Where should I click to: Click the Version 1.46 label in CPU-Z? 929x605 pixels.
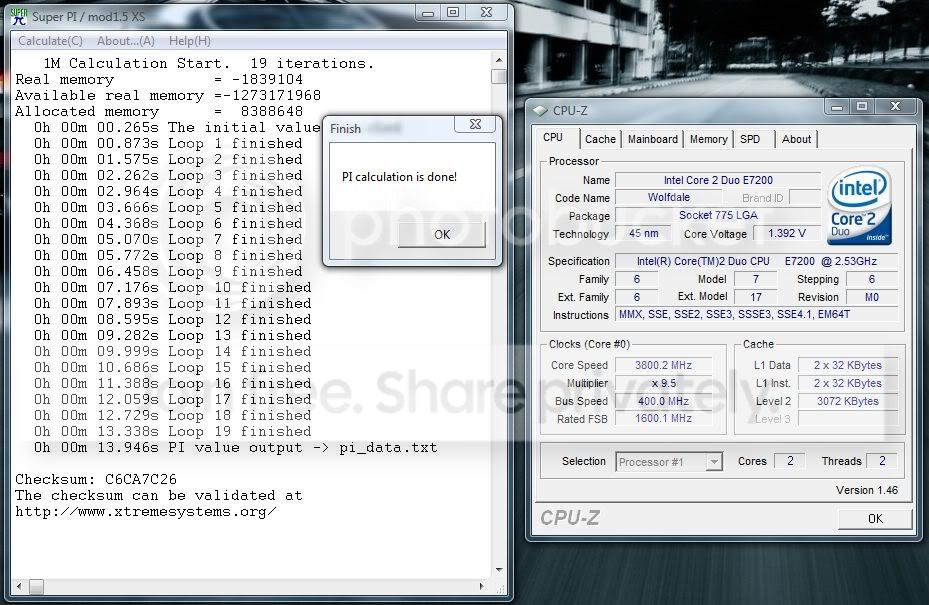pos(867,490)
